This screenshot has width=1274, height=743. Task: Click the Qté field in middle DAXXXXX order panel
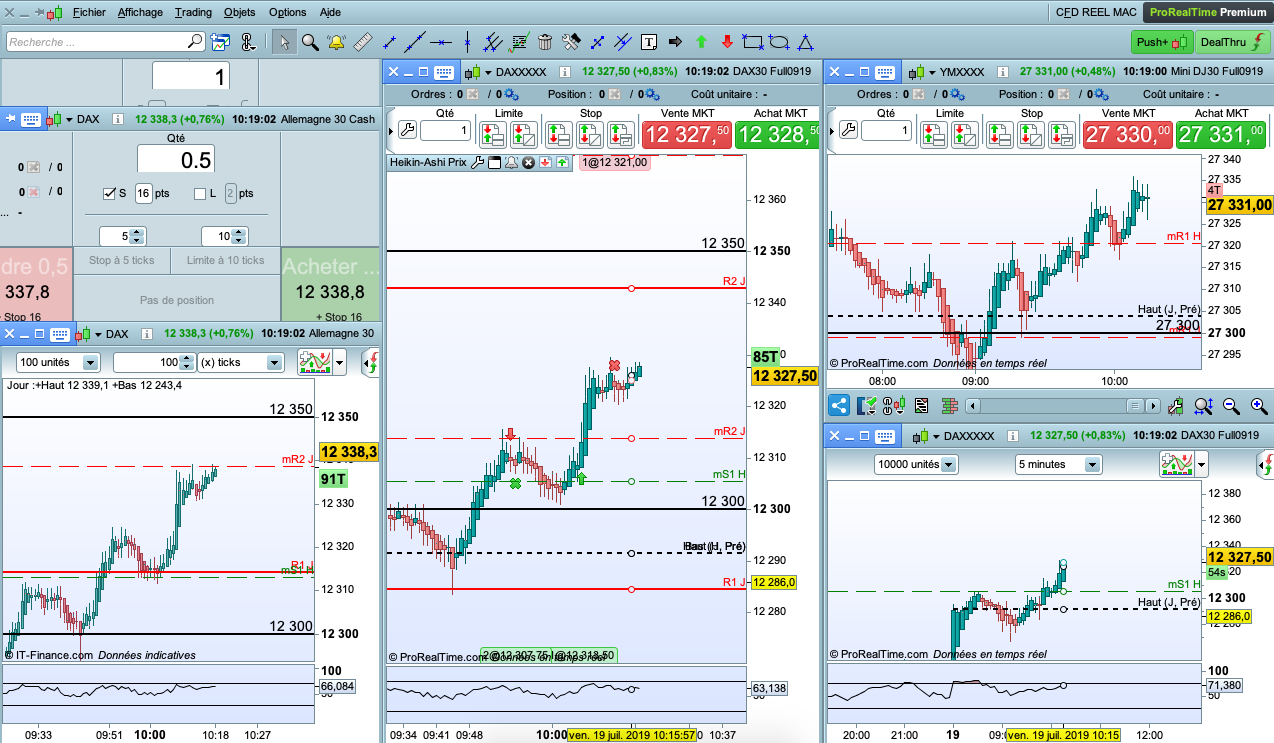coord(445,131)
